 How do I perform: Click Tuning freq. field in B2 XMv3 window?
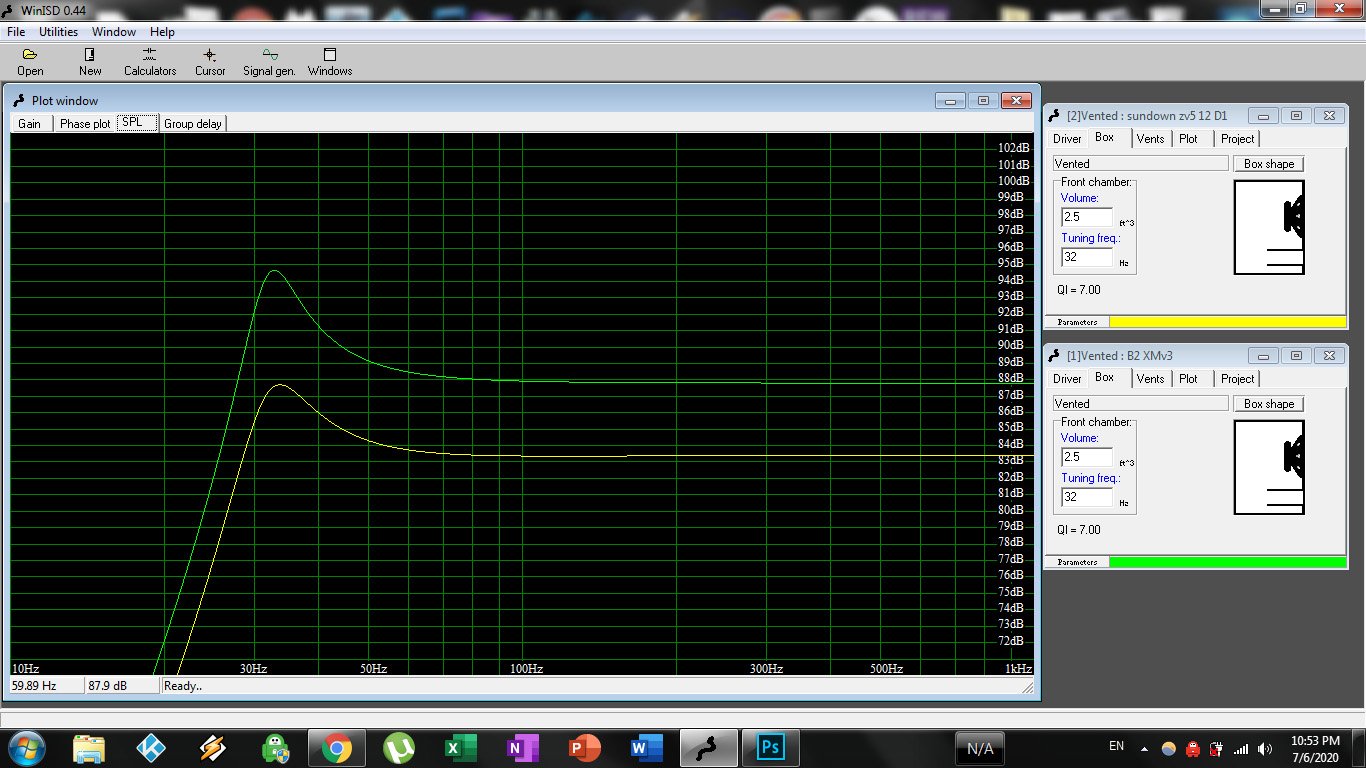[1087, 497]
